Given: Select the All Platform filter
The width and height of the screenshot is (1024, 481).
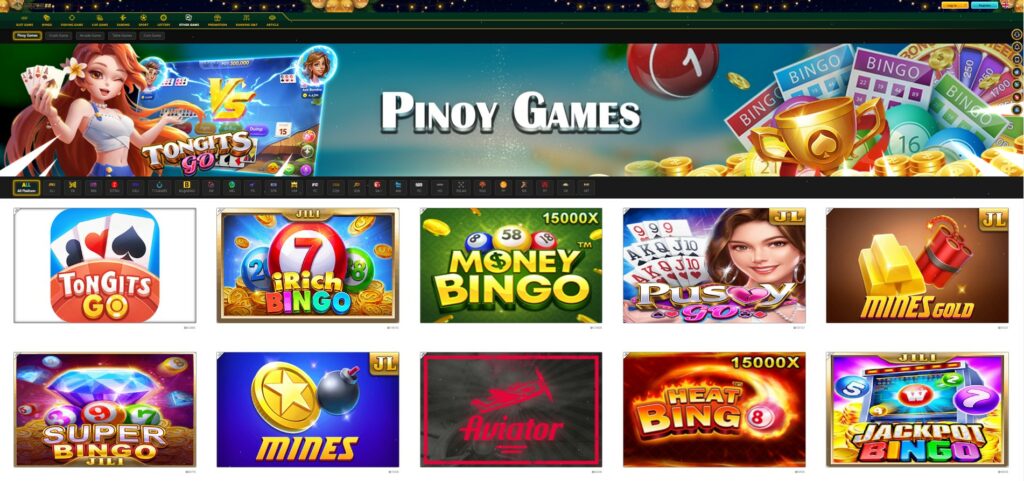Looking at the screenshot, I should tap(26, 187).
